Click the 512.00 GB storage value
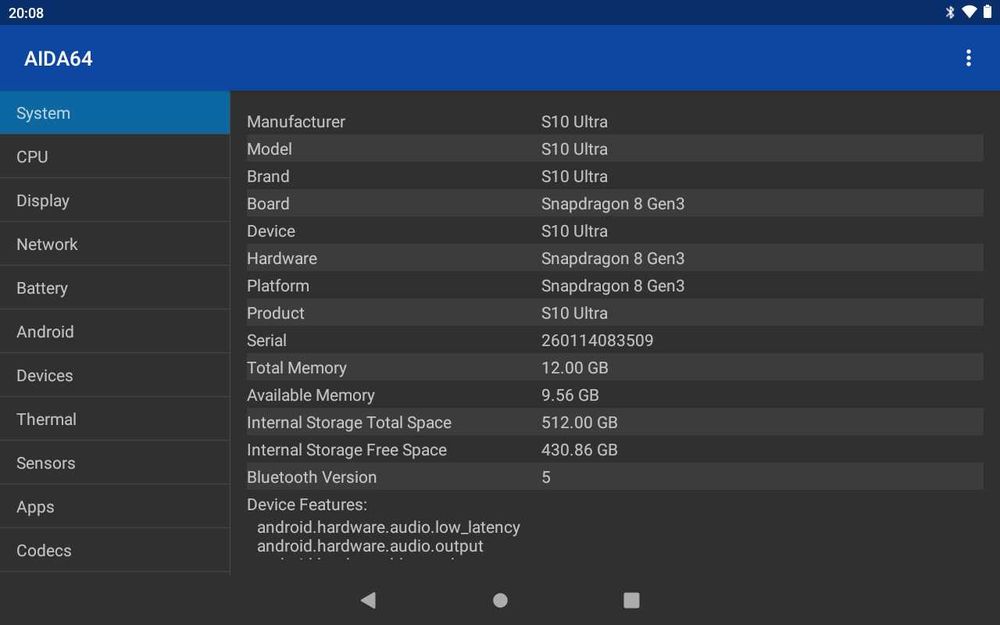1000x625 pixels. pyautogui.click(x=579, y=423)
